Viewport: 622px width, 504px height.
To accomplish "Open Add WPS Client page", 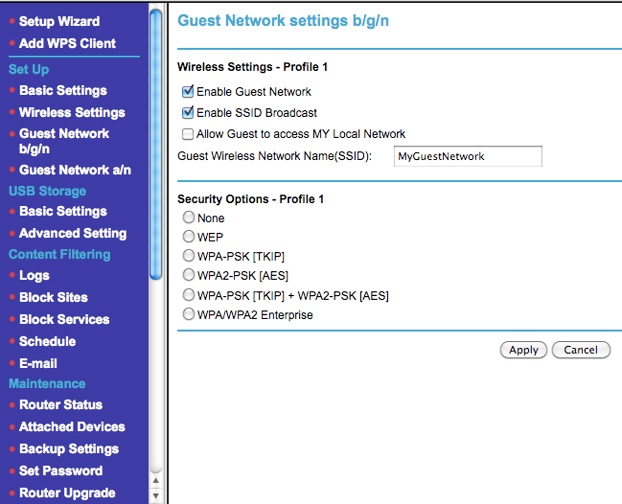I will (x=67, y=43).
